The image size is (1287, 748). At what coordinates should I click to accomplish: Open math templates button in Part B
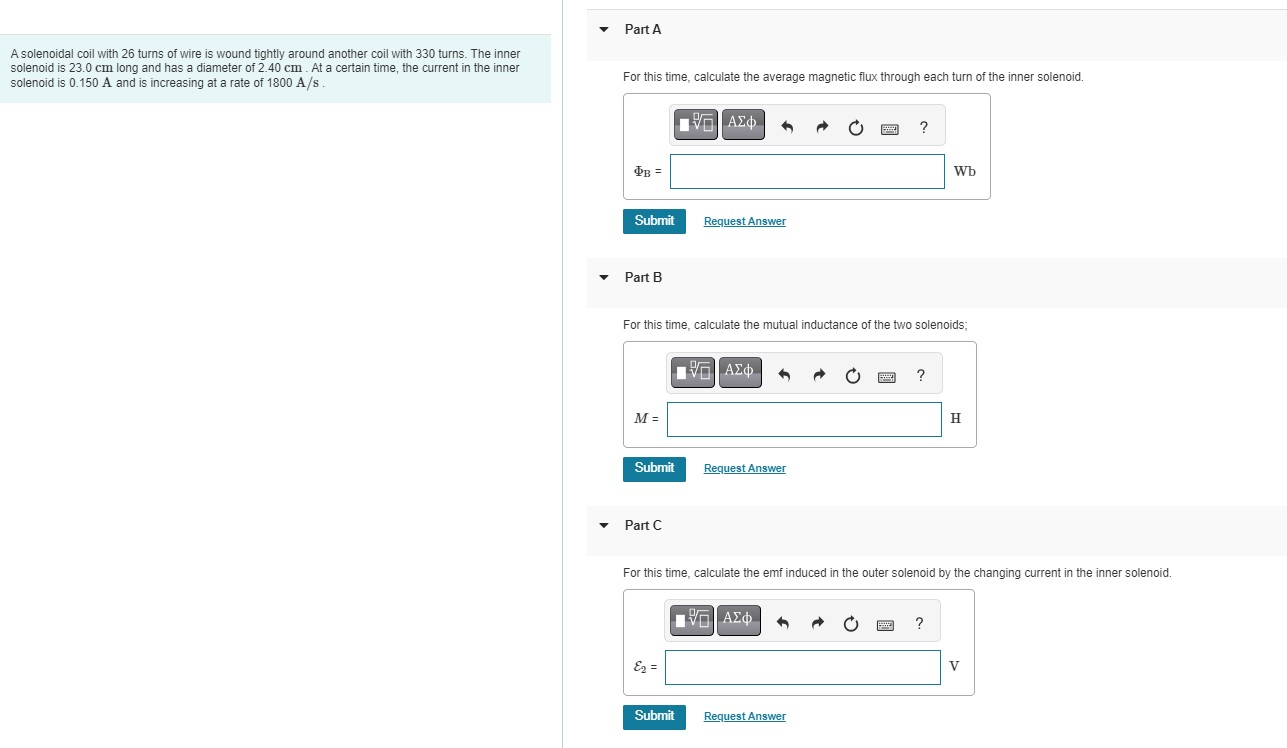point(695,372)
